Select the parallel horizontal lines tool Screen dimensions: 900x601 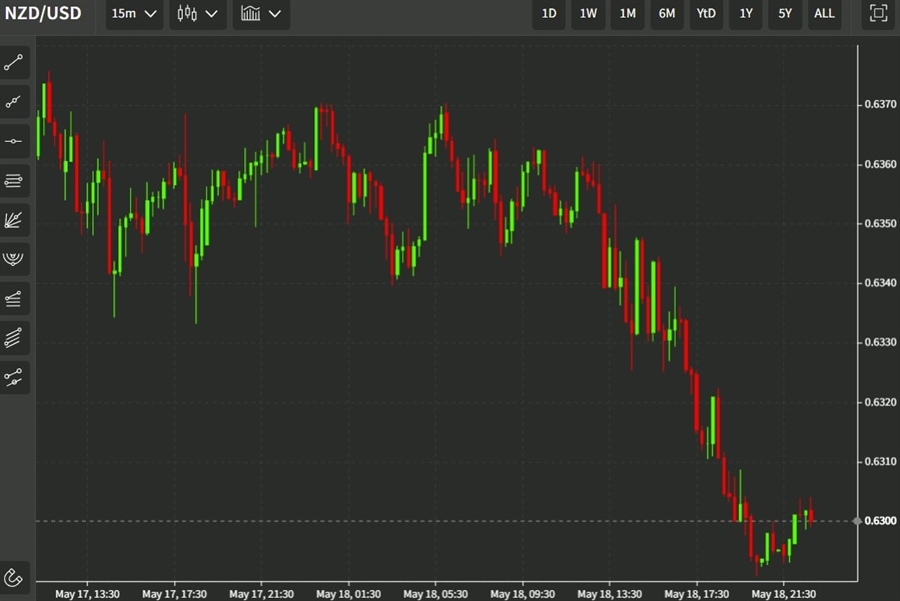click(x=14, y=181)
